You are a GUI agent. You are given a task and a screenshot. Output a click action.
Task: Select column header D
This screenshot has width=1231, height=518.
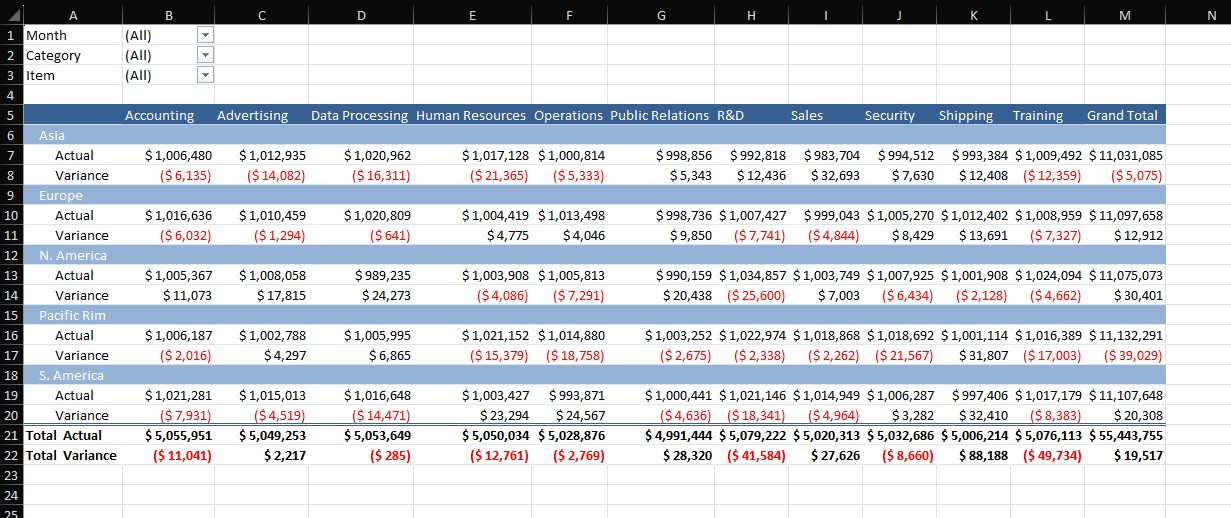coord(360,15)
